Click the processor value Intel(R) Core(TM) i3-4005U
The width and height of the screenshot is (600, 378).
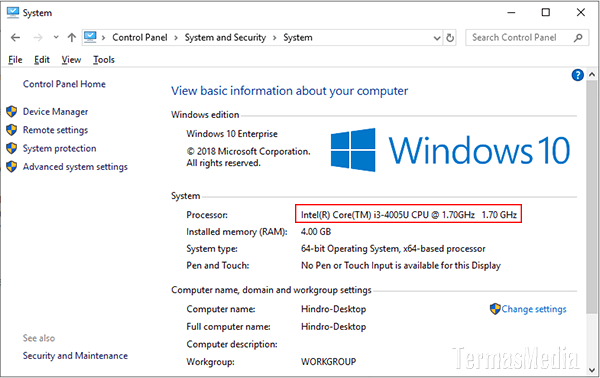[x=409, y=215]
